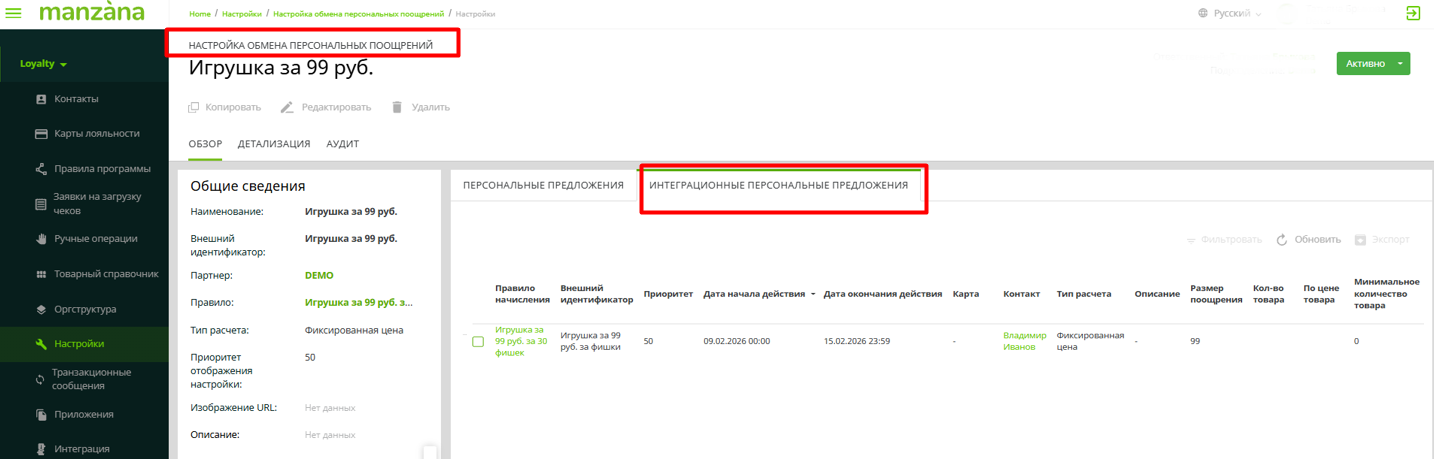Open Контакты in the sidebar
Screen dimensions: 1434x459
tap(76, 99)
